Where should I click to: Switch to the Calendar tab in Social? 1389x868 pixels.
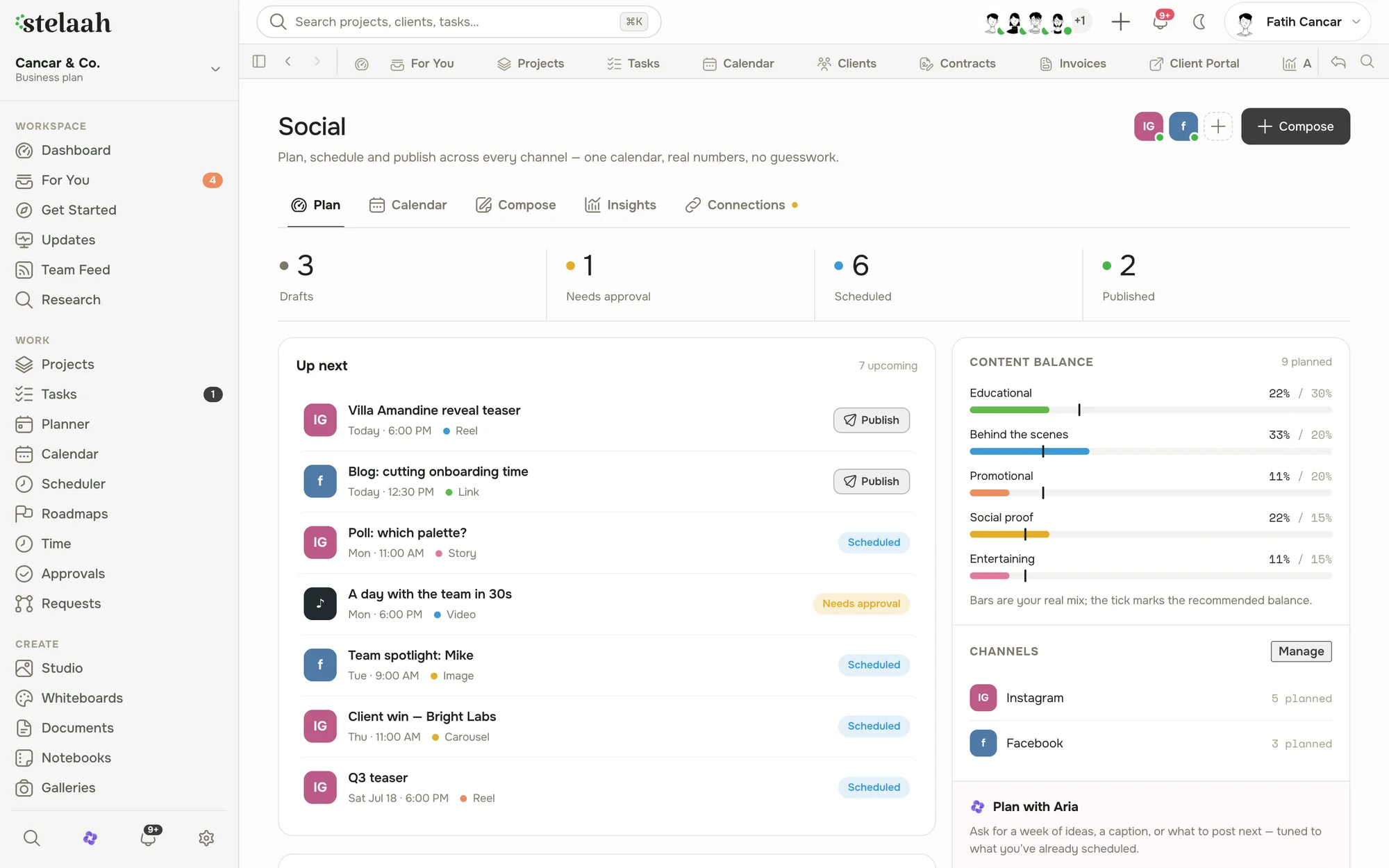point(408,205)
